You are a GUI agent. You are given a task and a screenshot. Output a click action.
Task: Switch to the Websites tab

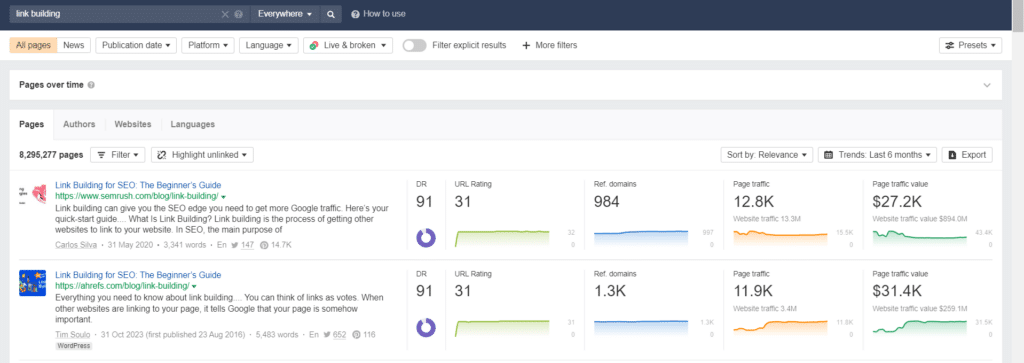click(x=133, y=124)
